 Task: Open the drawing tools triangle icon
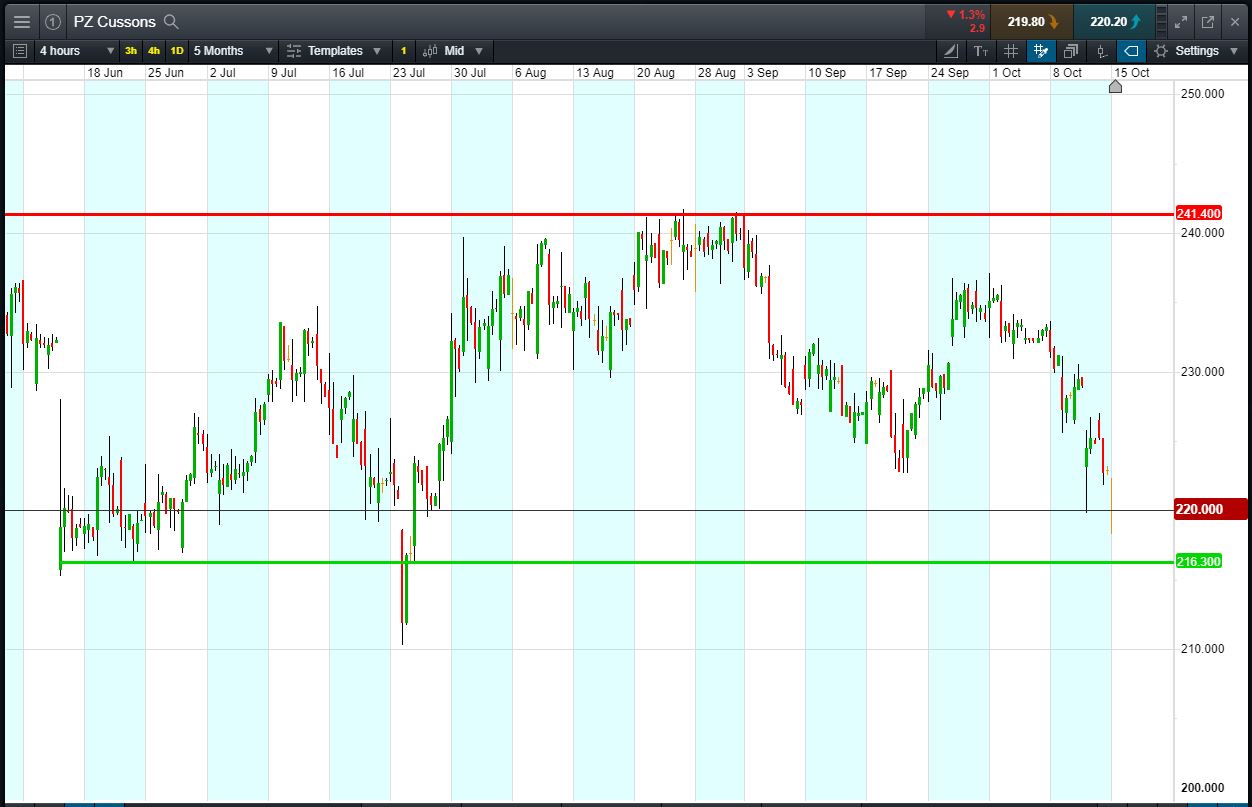[x=950, y=51]
